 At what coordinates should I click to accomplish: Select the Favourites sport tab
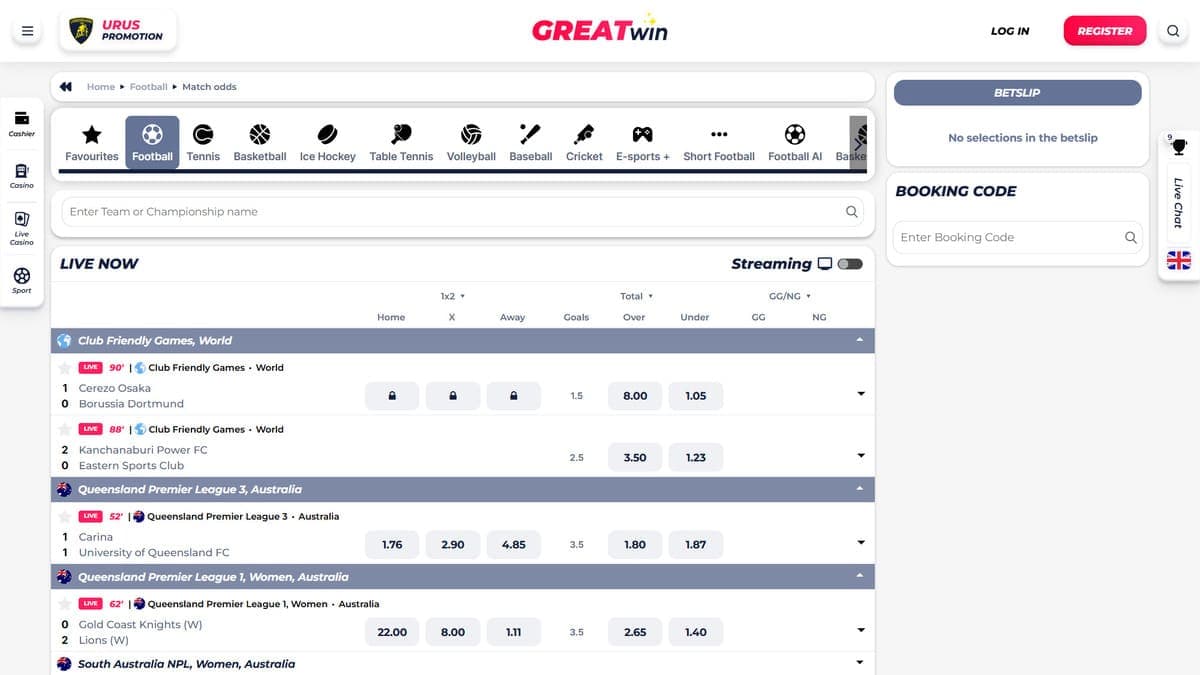click(92, 142)
